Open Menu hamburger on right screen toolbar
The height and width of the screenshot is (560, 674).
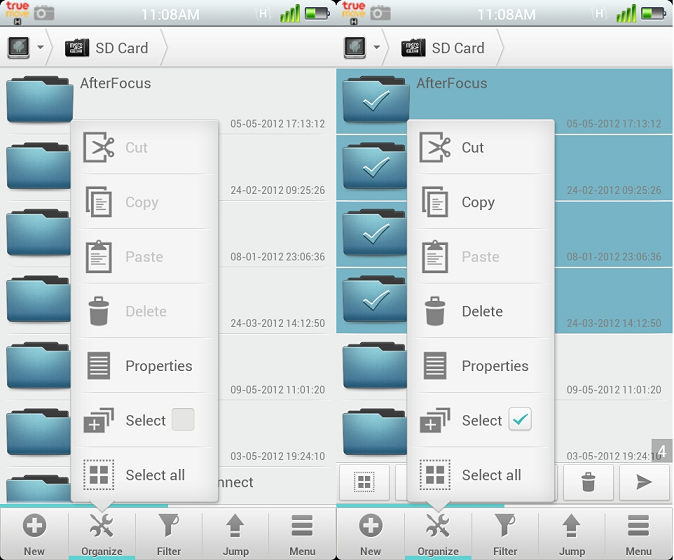[639, 532]
